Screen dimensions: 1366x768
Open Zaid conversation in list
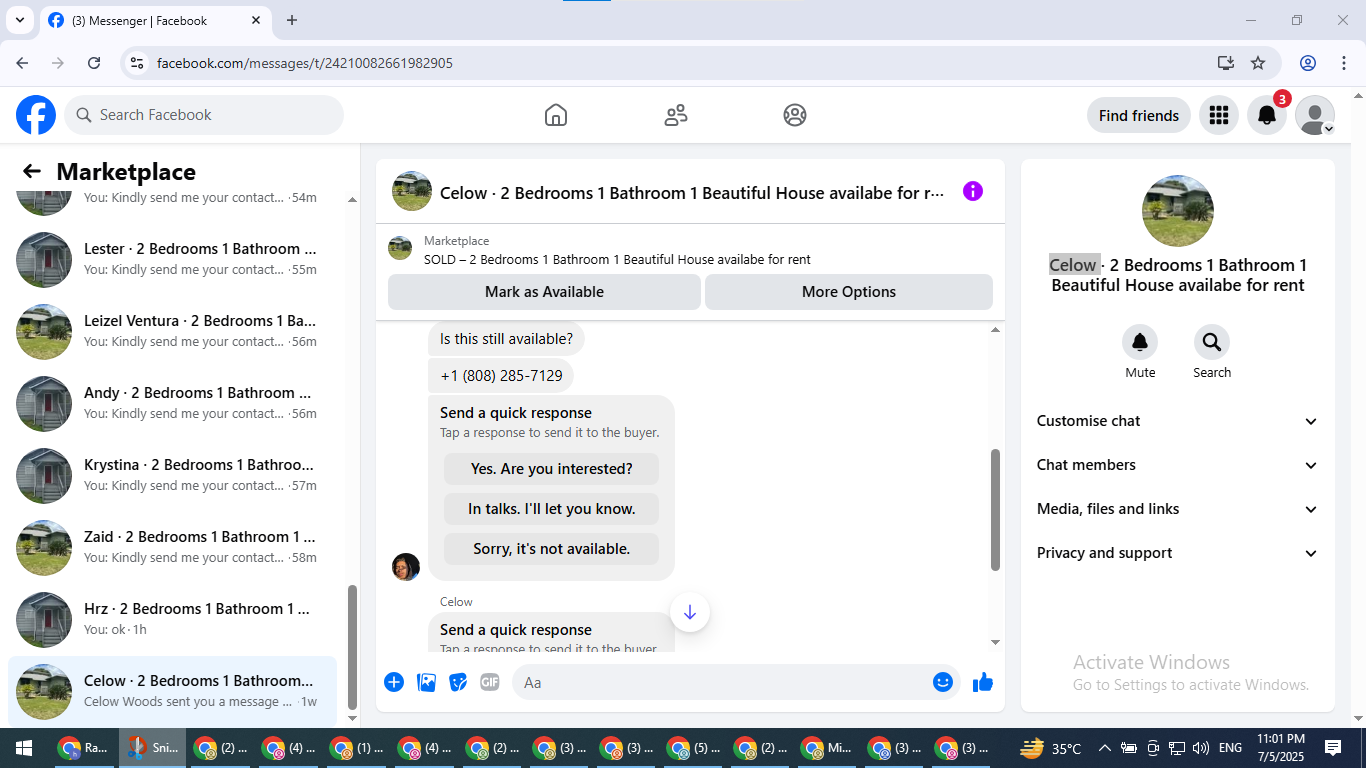pyautogui.click(x=172, y=547)
